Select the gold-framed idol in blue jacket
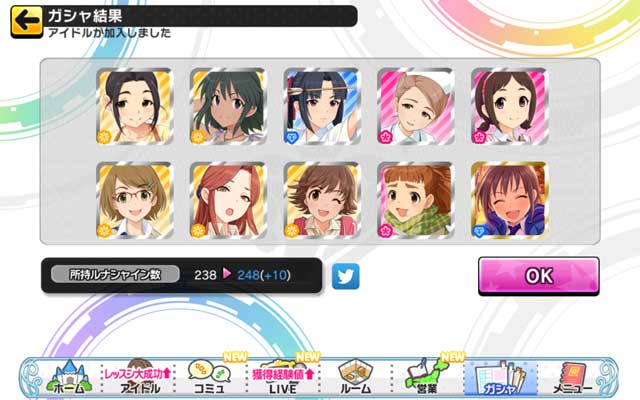Screen dimensions: 640x400 coord(510,200)
